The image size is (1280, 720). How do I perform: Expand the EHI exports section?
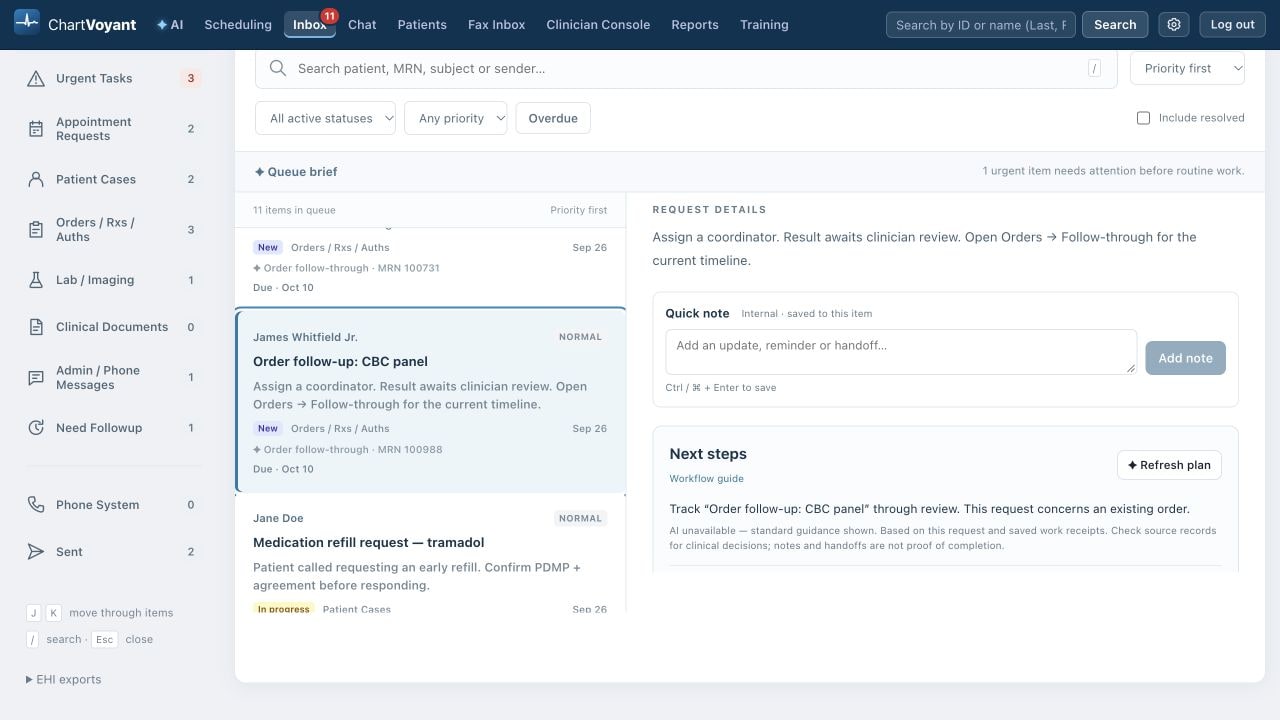[x=64, y=679]
